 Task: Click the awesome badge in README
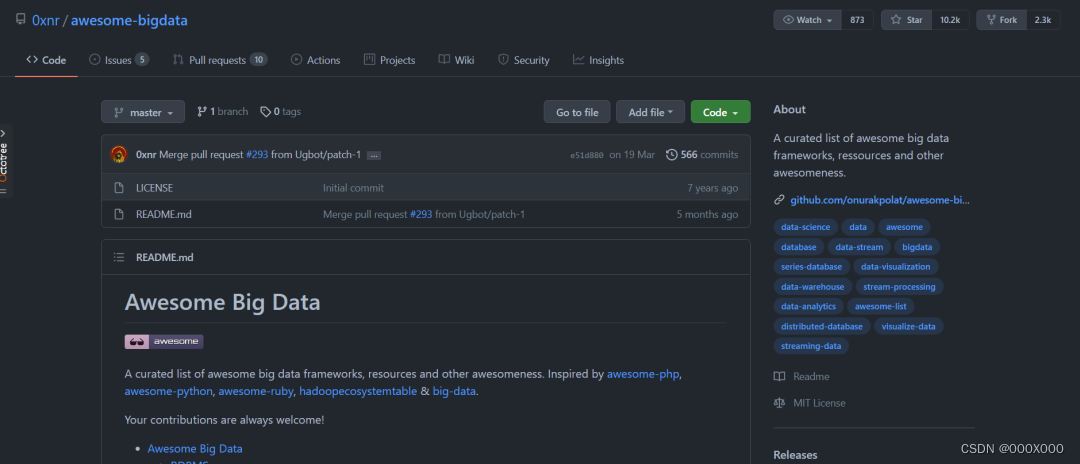point(164,341)
